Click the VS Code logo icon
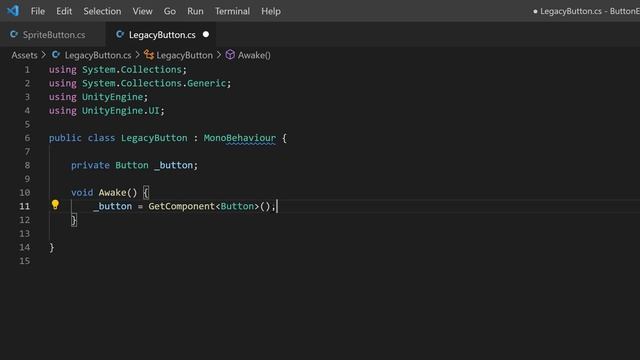 coord(13,11)
